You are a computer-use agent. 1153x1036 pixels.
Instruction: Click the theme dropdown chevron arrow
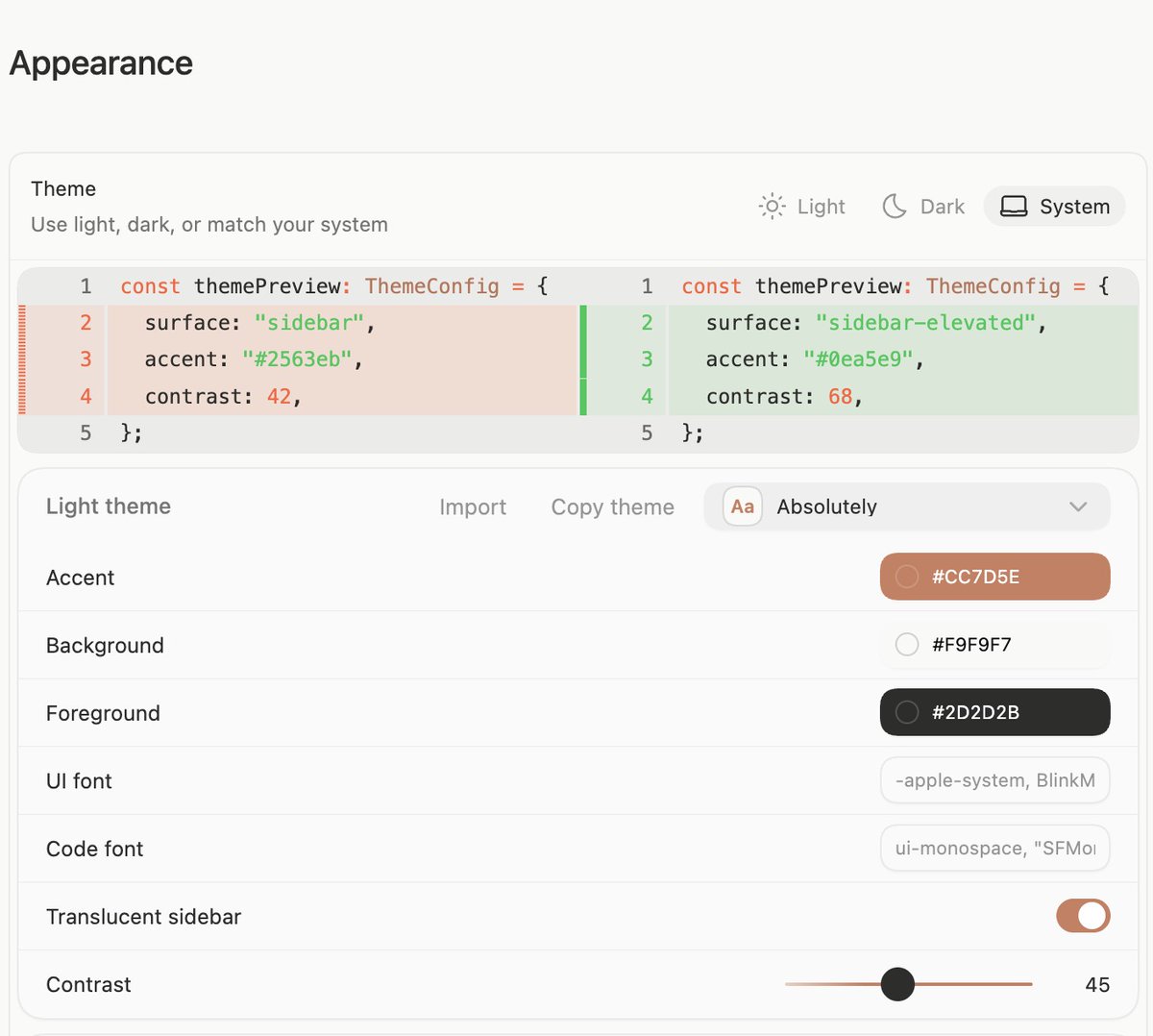point(1078,506)
